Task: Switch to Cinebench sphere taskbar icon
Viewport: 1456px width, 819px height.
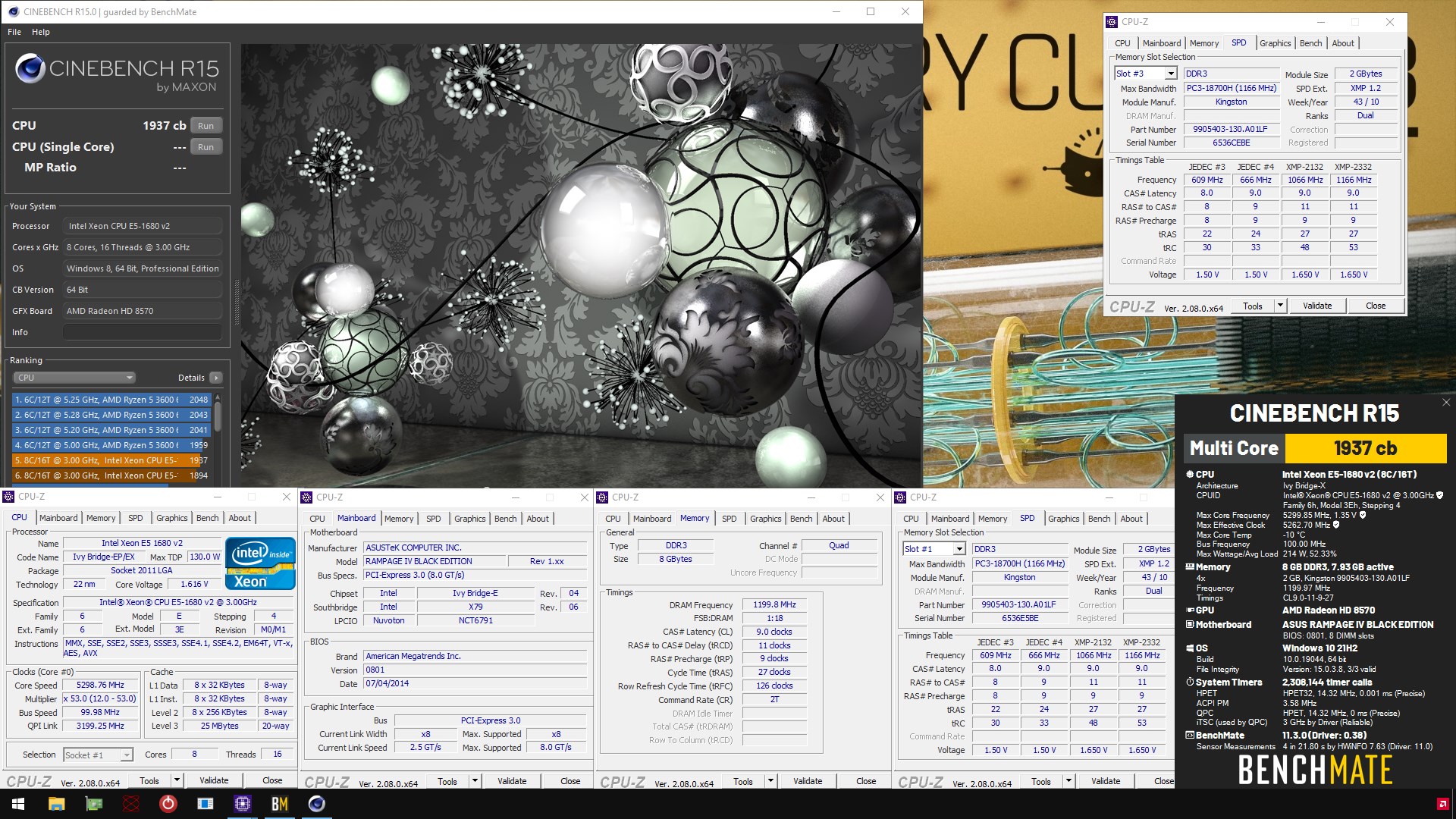Action: pos(317,804)
